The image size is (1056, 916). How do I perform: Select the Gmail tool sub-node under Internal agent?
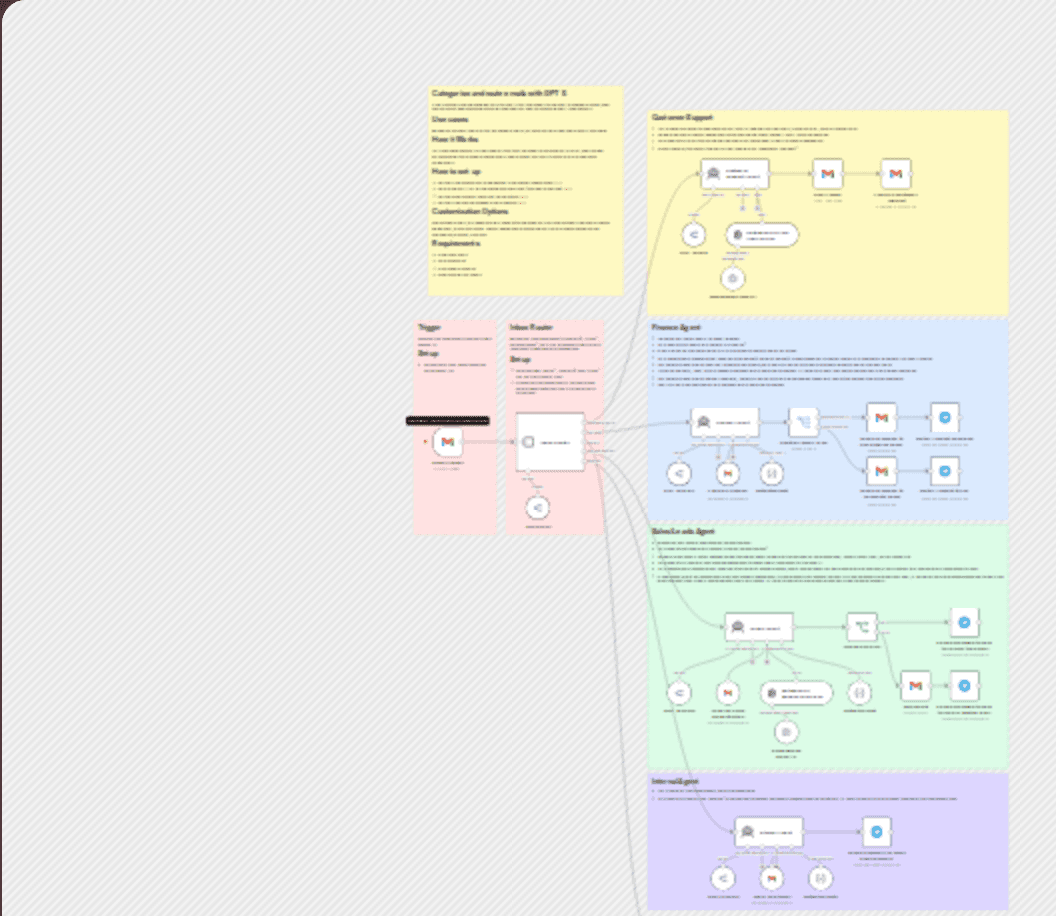pos(772,878)
